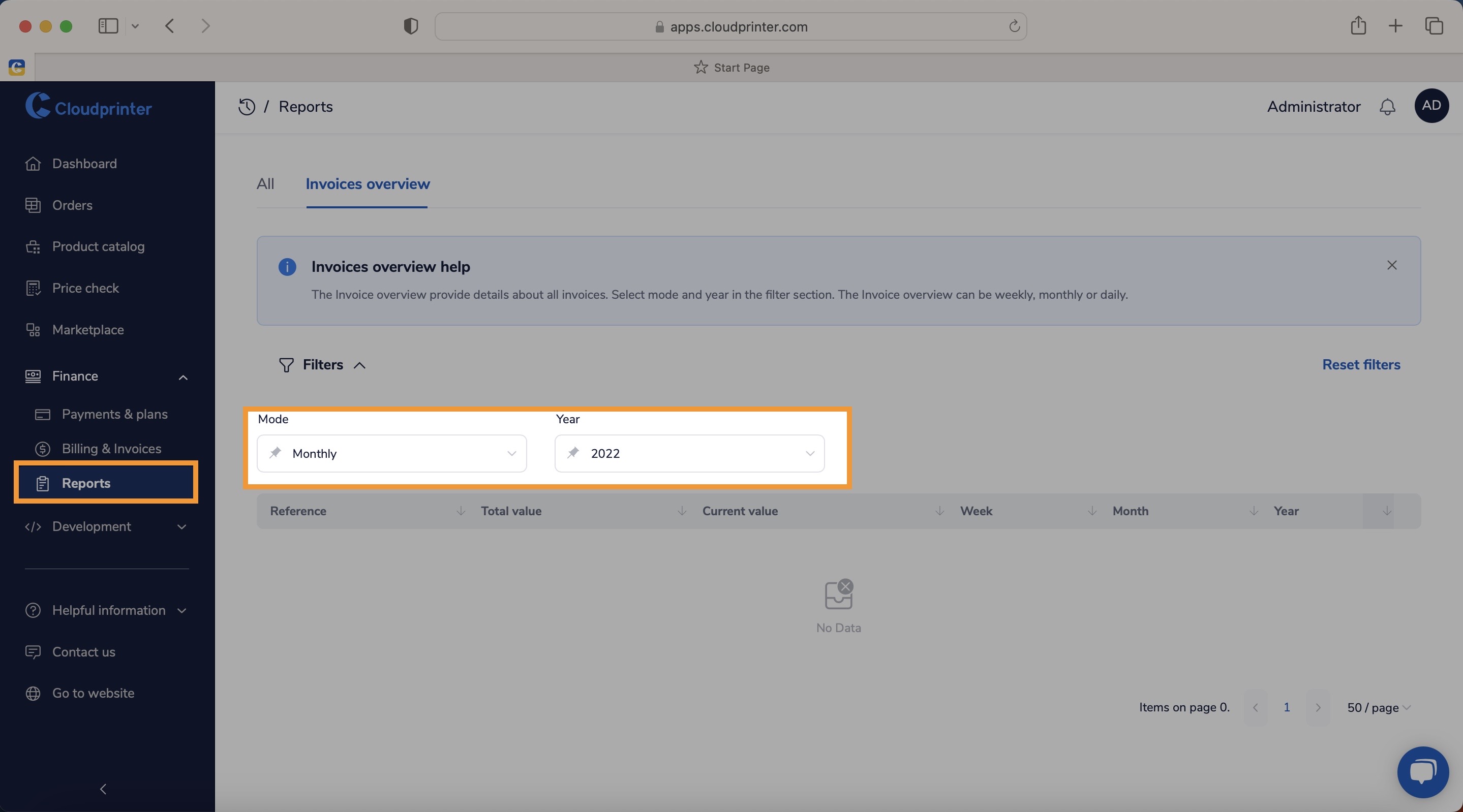Open the live chat widget
This screenshot has height=812, width=1463.
coord(1423,772)
